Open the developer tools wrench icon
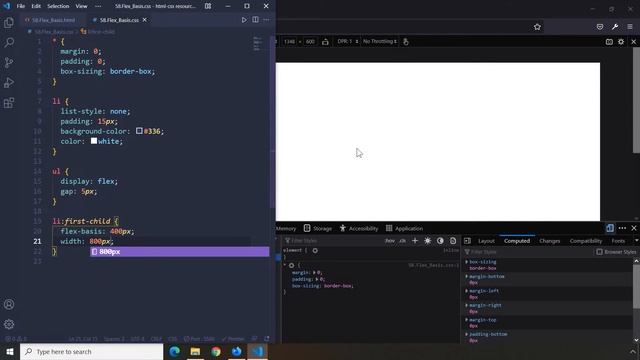The height and width of the screenshot is (360, 640). click(615, 27)
